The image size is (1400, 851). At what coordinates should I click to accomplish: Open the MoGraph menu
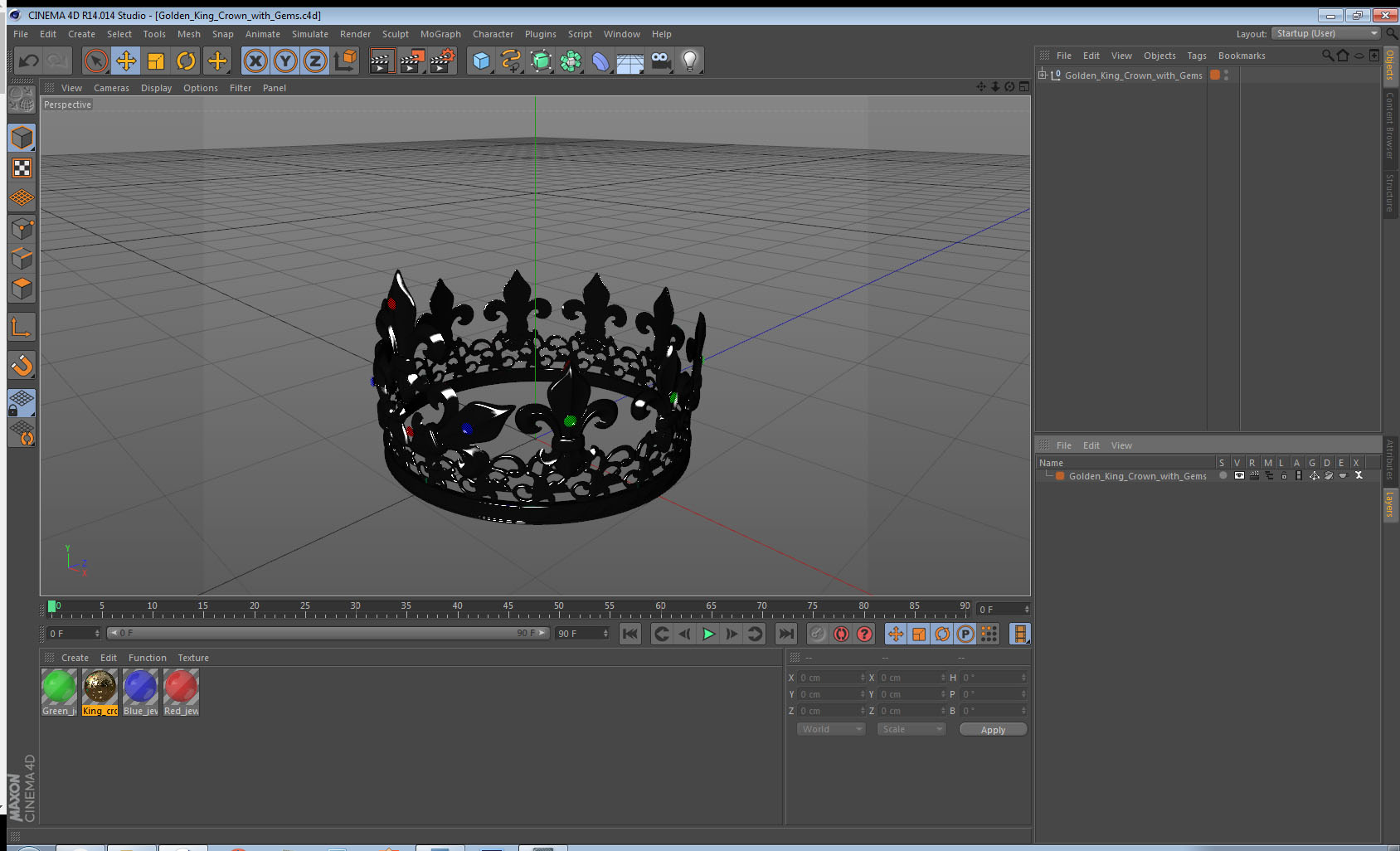[x=440, y=34]
